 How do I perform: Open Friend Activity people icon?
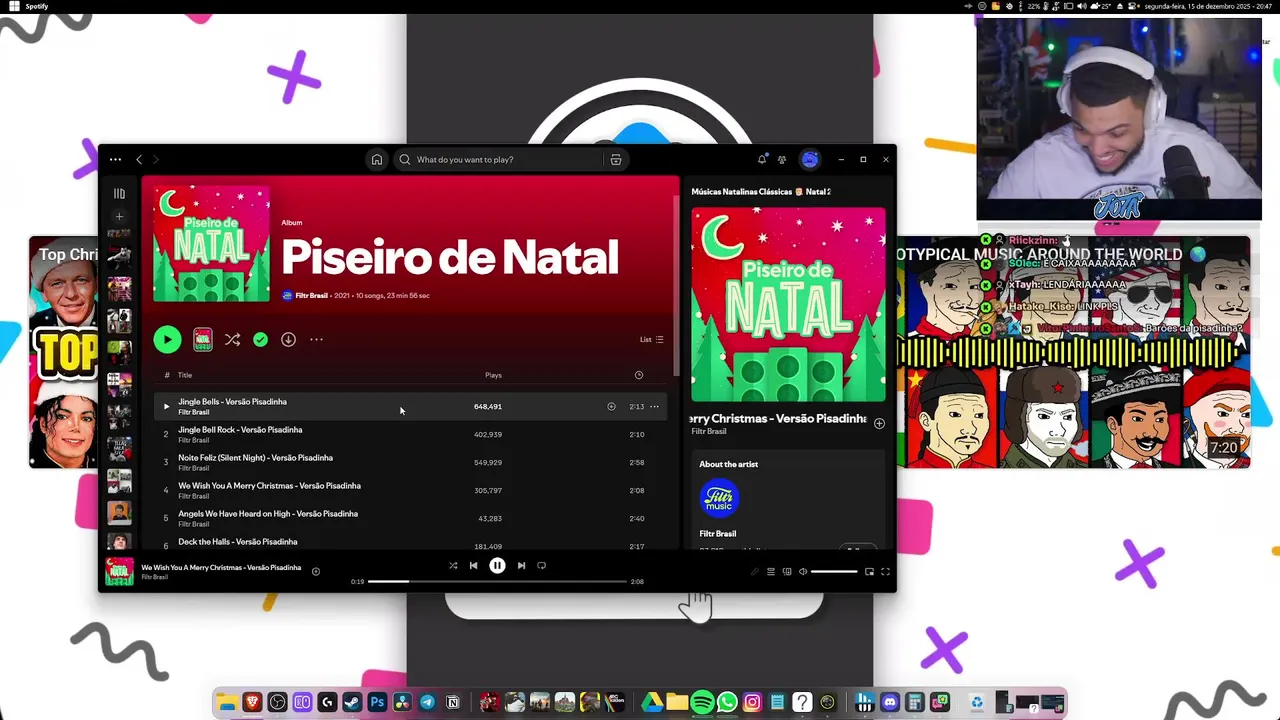pyautogui.click(x=782, y=160)
